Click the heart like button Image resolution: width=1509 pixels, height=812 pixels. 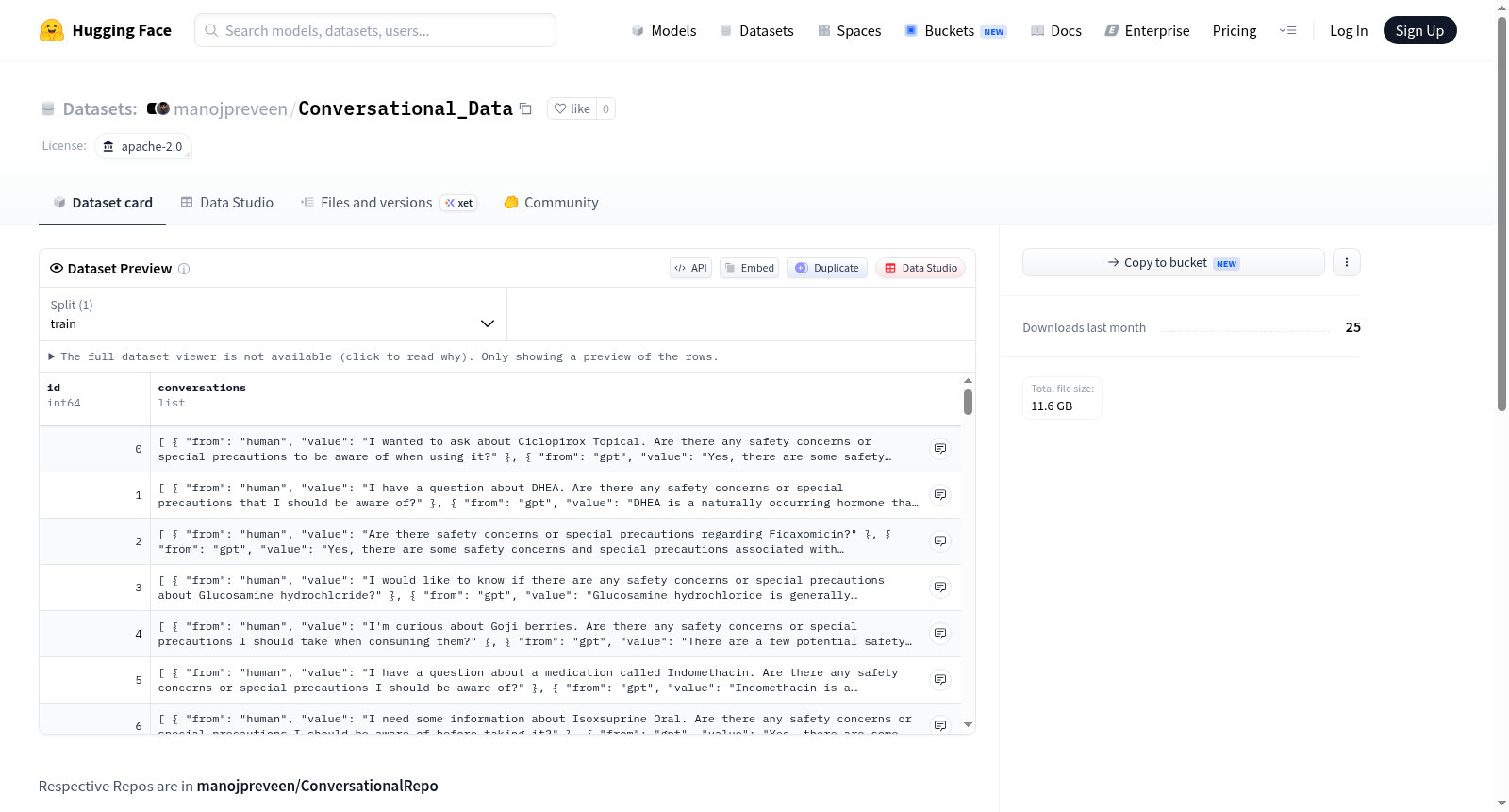click(572, 108)
